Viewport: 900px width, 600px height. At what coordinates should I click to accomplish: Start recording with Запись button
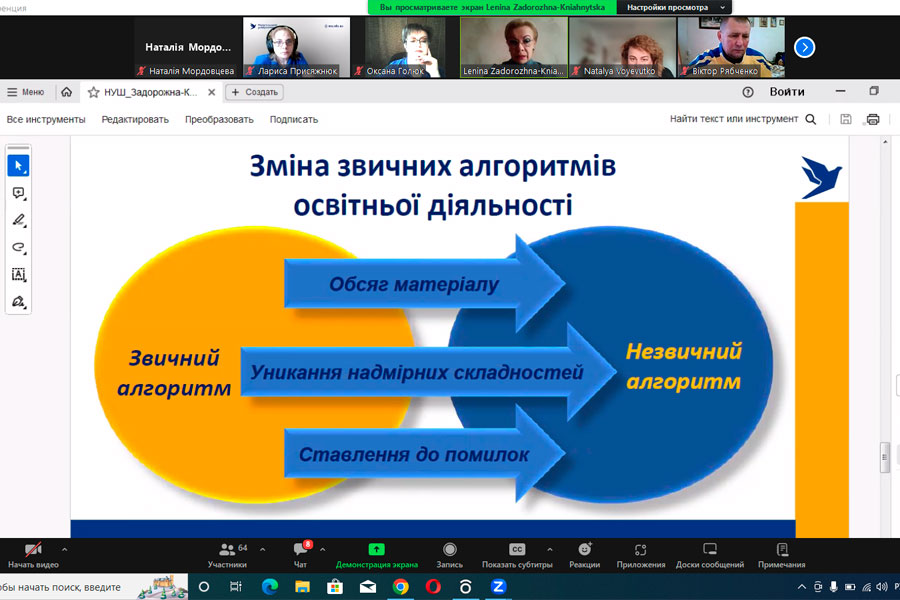pyautogui.click(x=449, y=555)
